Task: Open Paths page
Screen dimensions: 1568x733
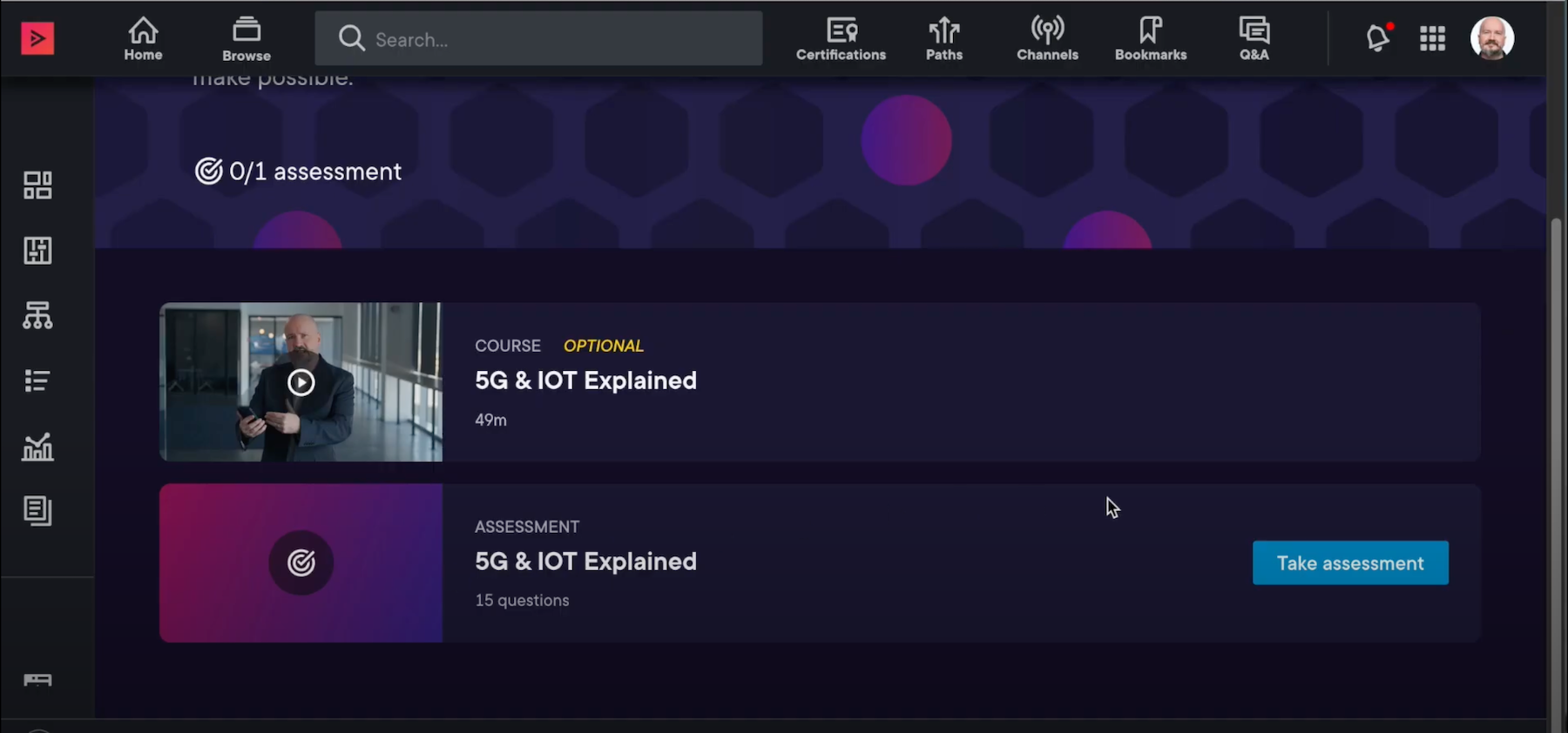Action: 944,39
